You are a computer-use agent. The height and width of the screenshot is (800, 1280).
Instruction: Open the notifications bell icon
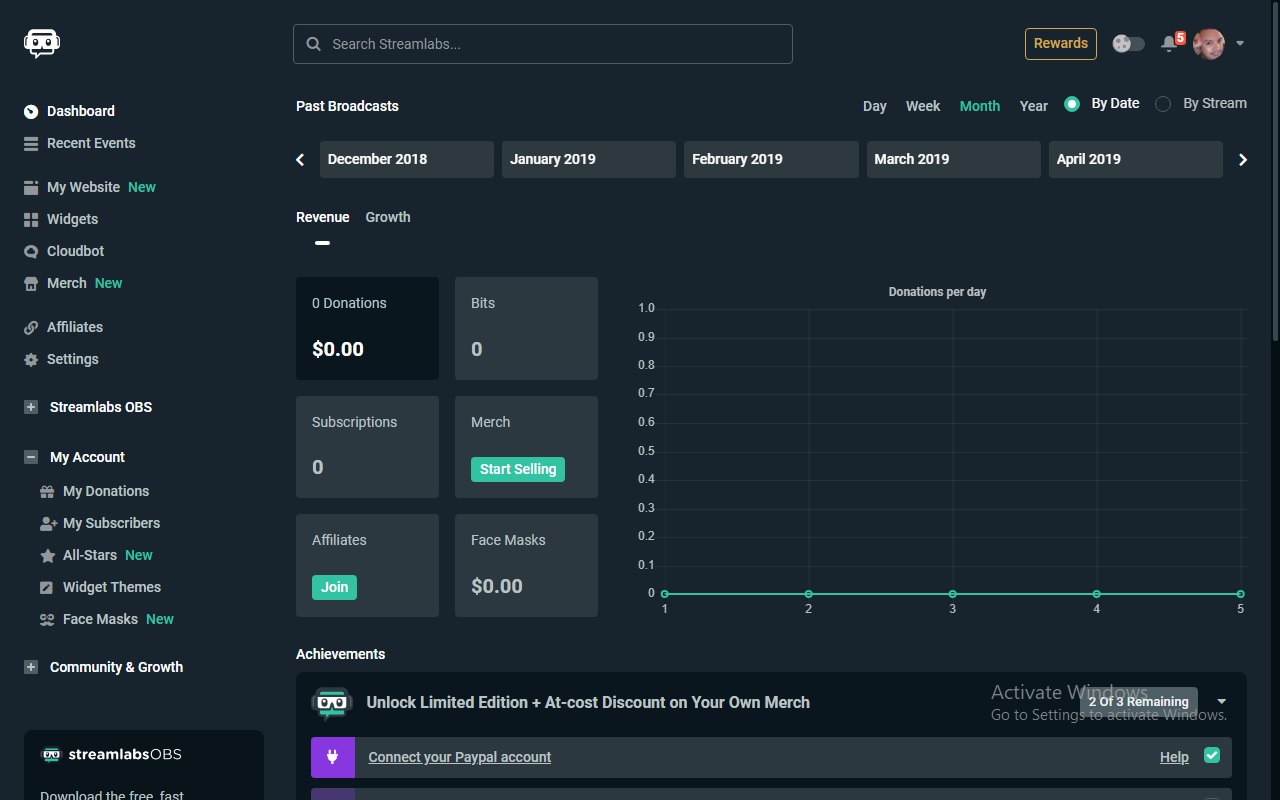1169,44
